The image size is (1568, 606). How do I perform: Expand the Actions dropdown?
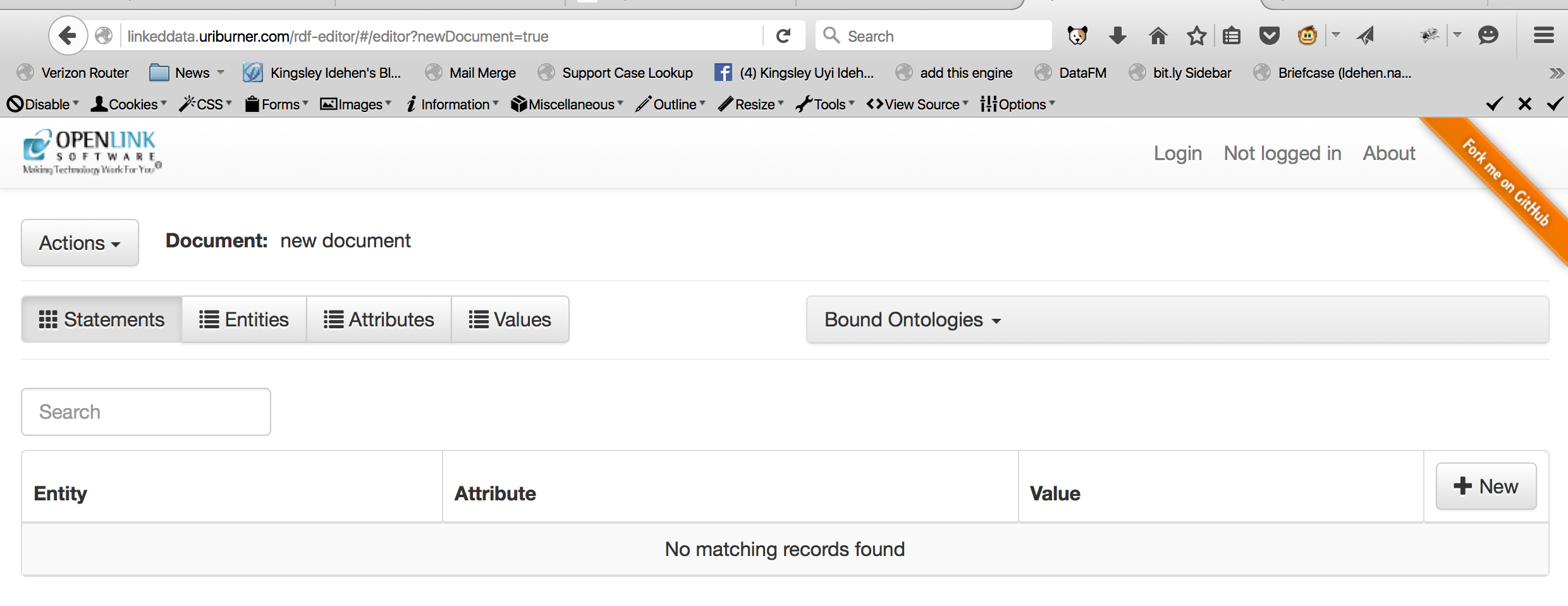pos(80,243)
